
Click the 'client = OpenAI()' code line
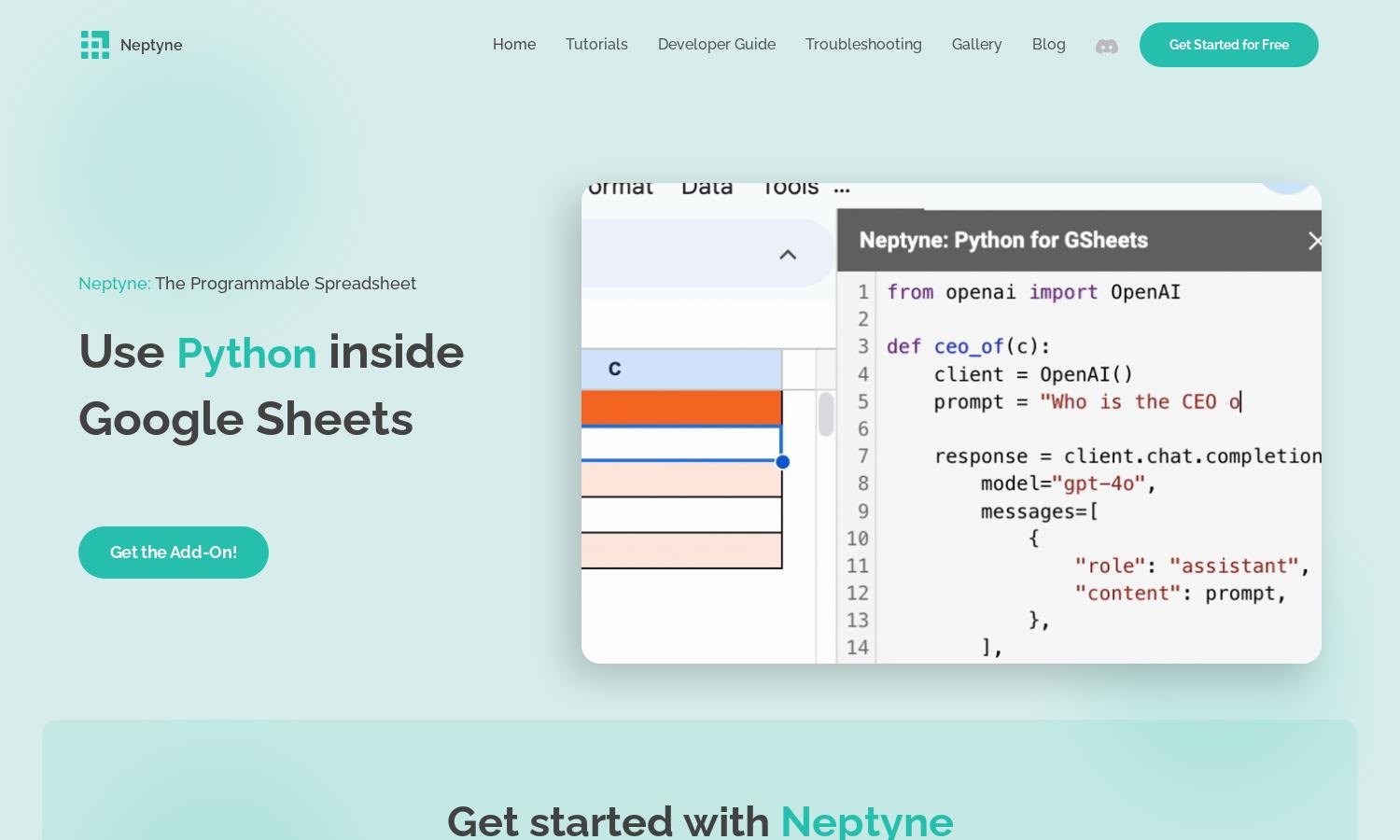1033,374
